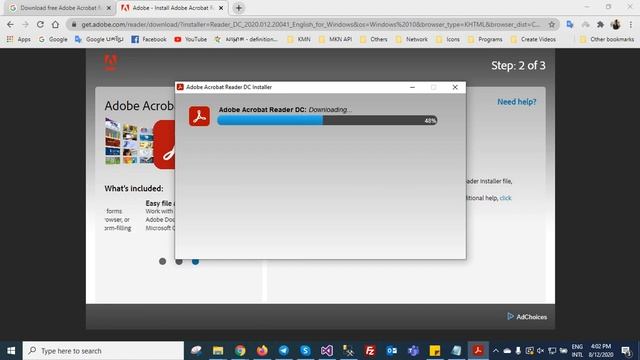Open Outlook from the taskbar
The width and height of the screenshot is (640, 360).
pos(391,351)
